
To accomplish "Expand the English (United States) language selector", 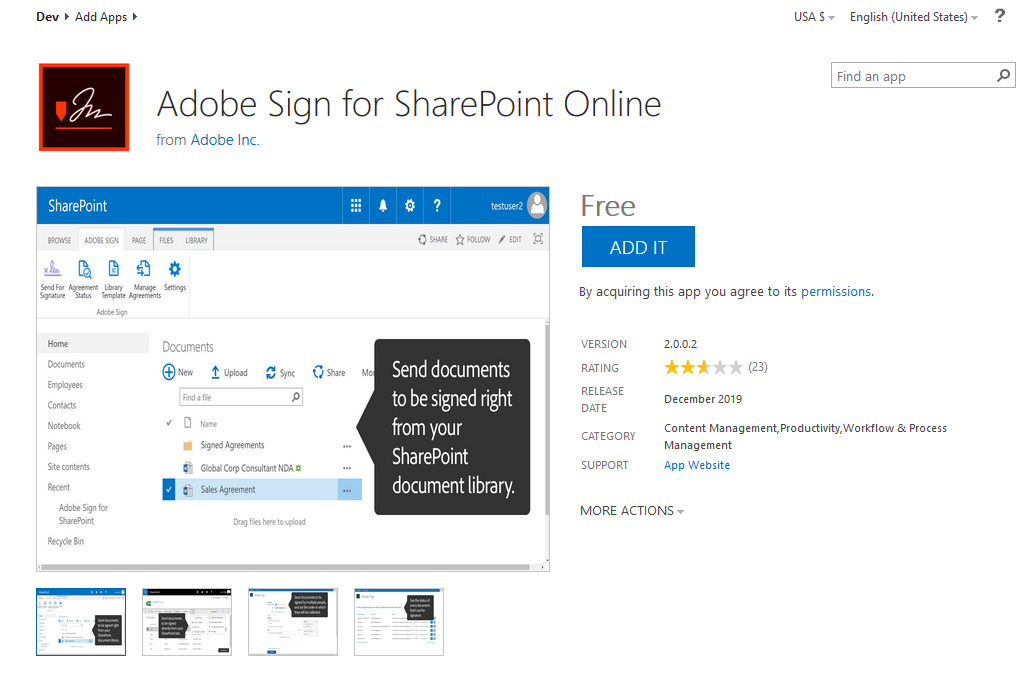I will [911, 16].
